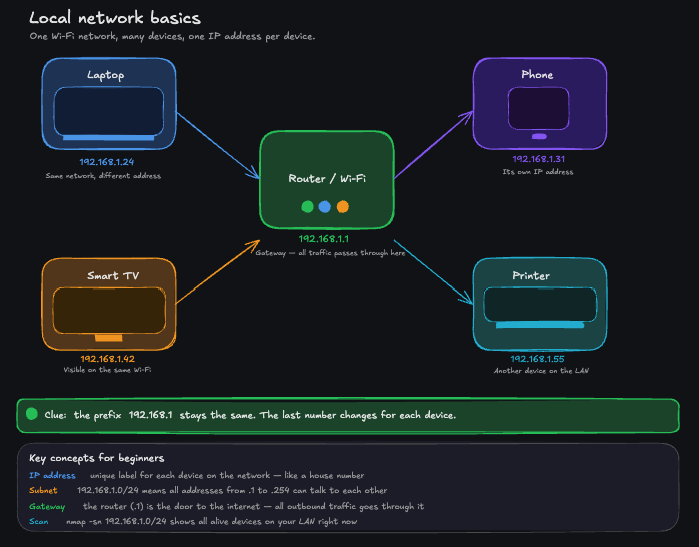Image resolution: width=699 pixels, height=547 pixels.
Task: Select the Laptop IP address 192.168.1.24
Action: click(107, 162)
